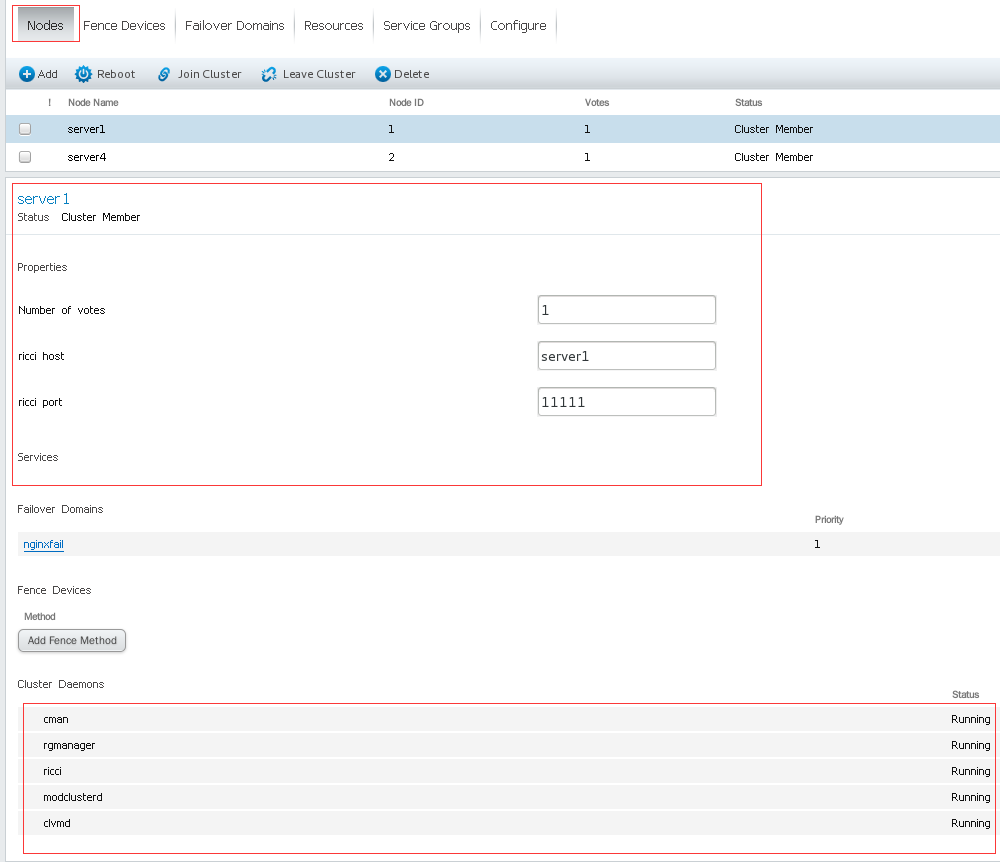Go to the Resources tab
The image size is (1000, 862).
333,26
